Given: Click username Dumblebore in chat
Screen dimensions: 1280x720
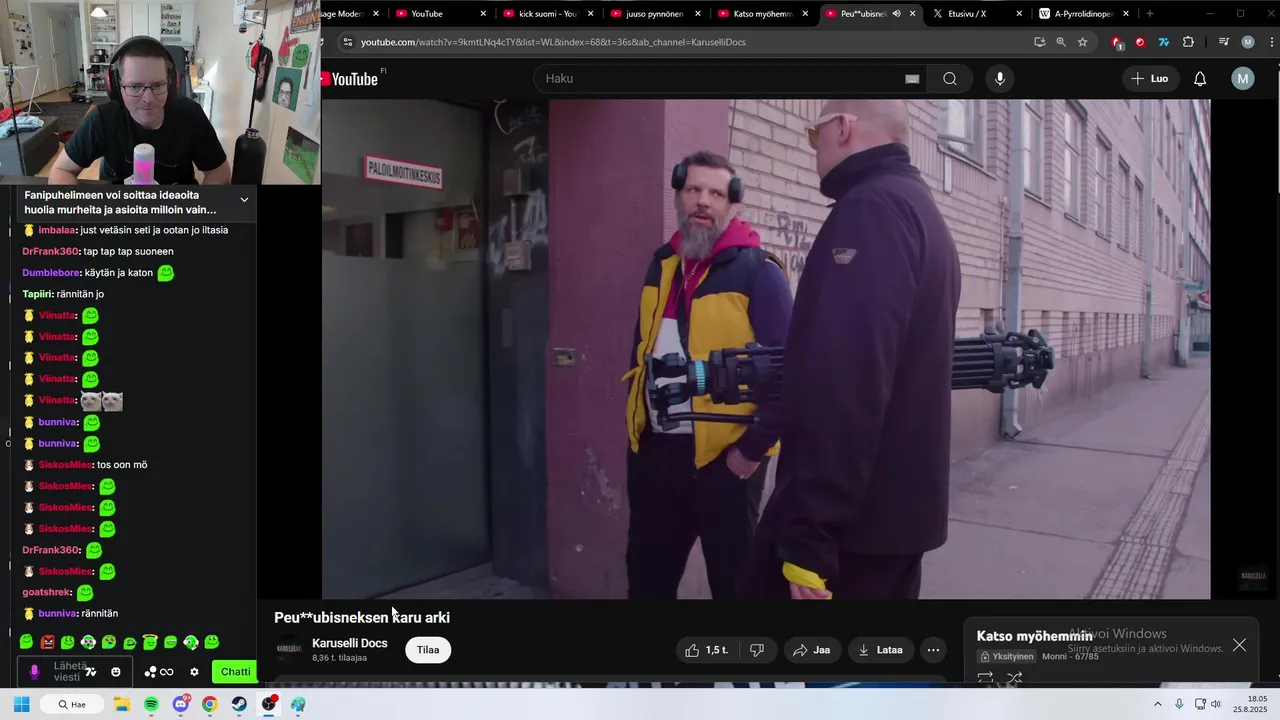Looking at the screenshot, I should [51, 272].
